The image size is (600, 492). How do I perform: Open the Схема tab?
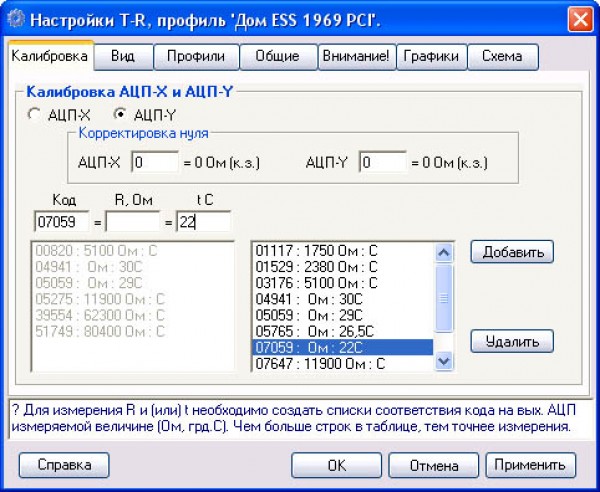click(x=502, y=57)
